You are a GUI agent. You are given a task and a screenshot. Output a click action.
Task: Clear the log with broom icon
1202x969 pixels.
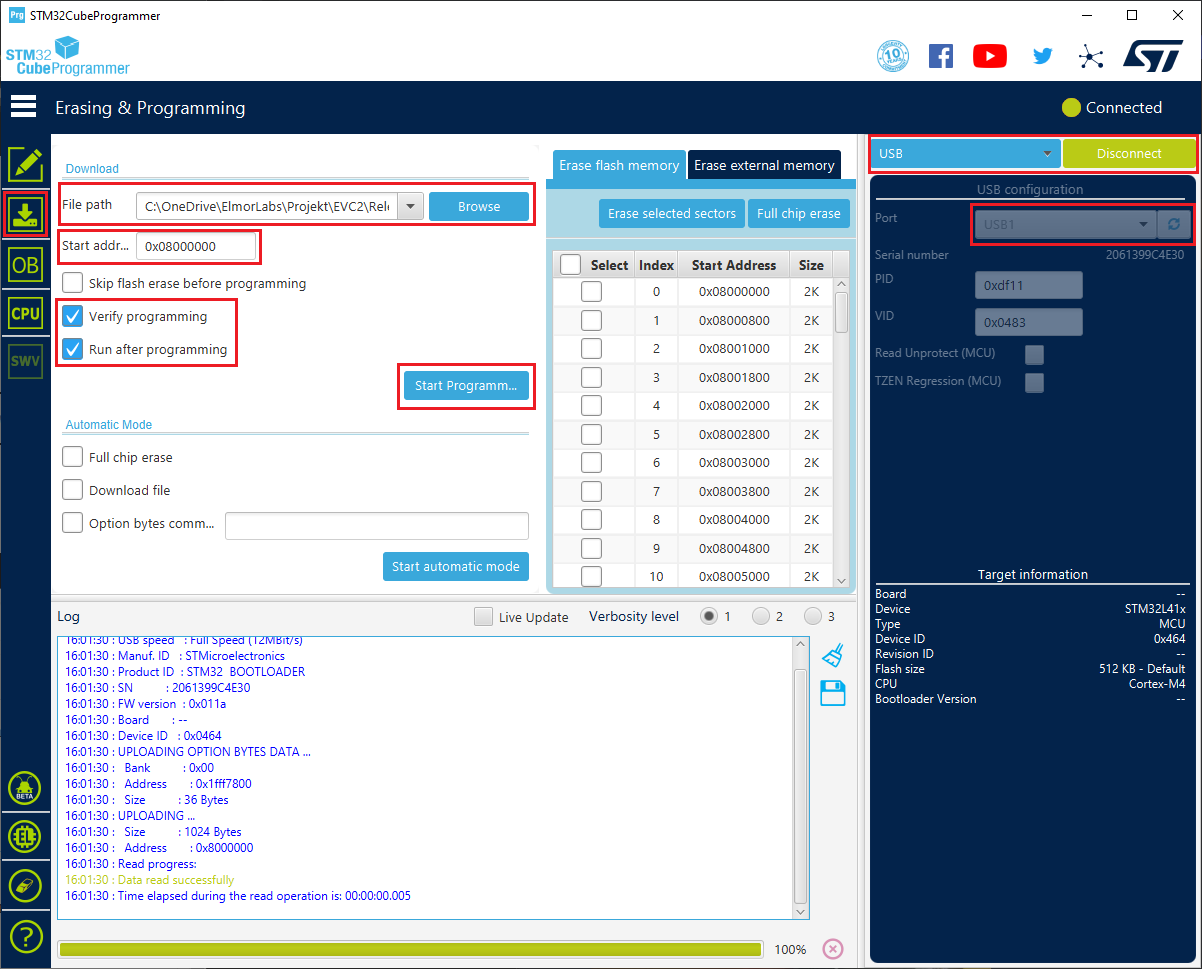(x=832, y=655)
